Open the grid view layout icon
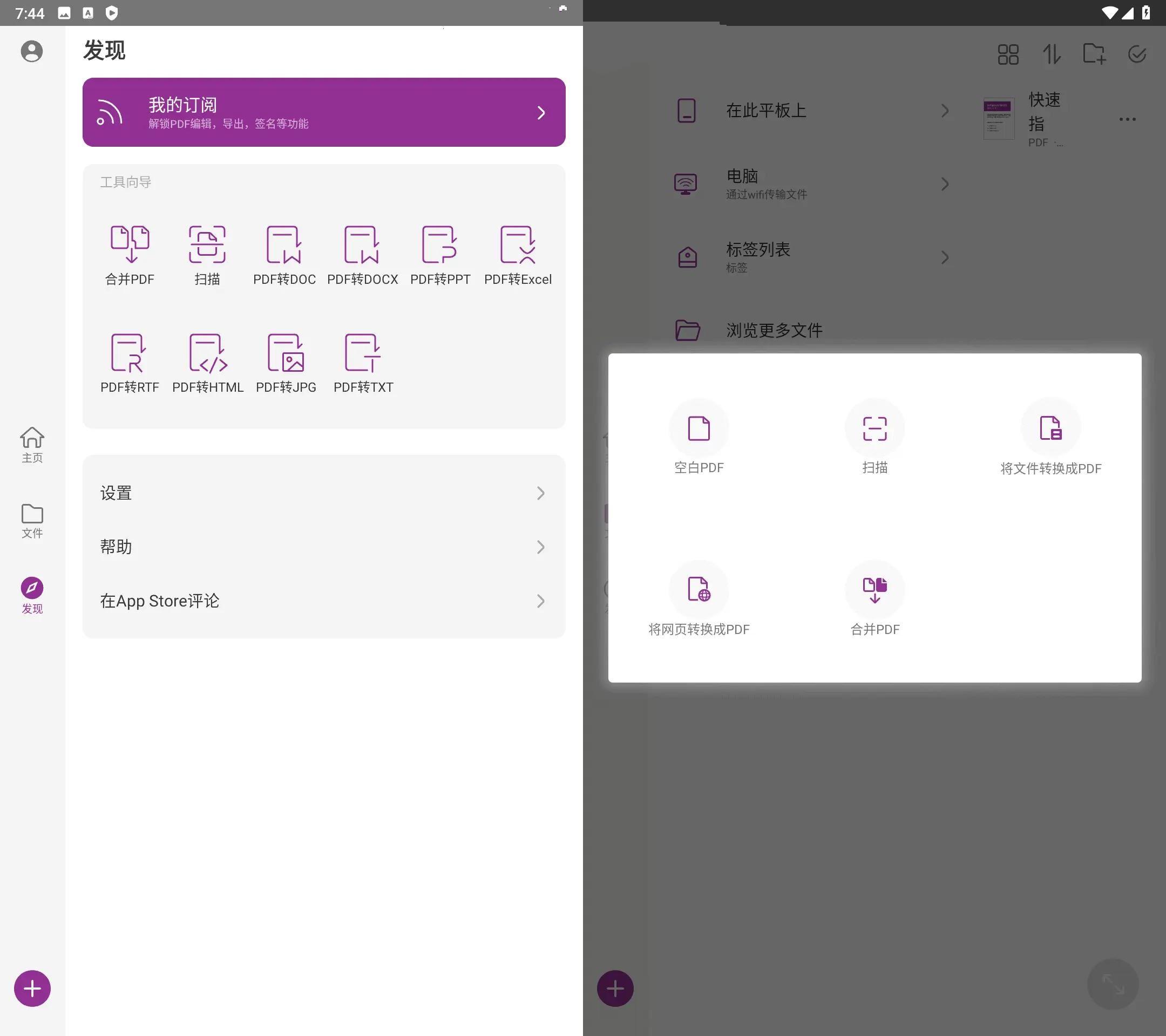 pos(1008,54)
